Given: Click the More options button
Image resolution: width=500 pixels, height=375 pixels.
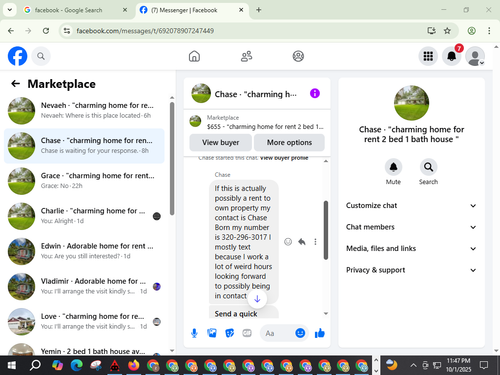Looking at the screenshot, I should [x=289, y=142].
